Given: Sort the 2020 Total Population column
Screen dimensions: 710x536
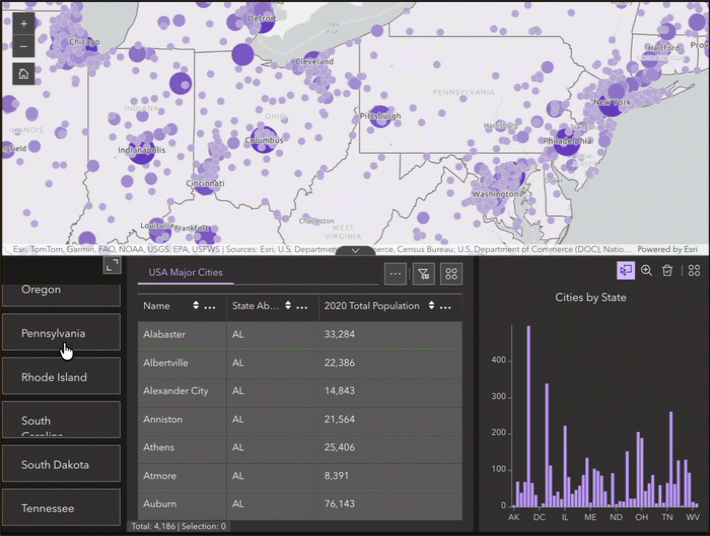Looking at the screenshot, I should tap(432, 306).
